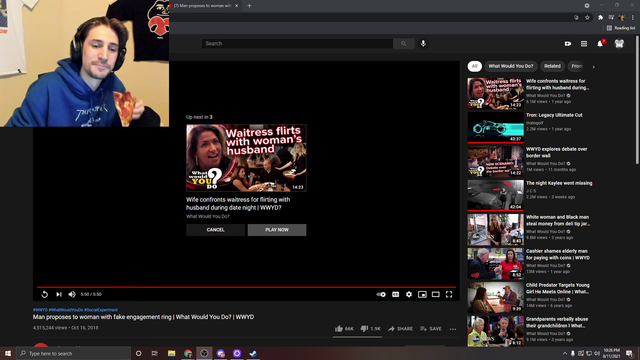Save video to playlist

tap(431, 329)
